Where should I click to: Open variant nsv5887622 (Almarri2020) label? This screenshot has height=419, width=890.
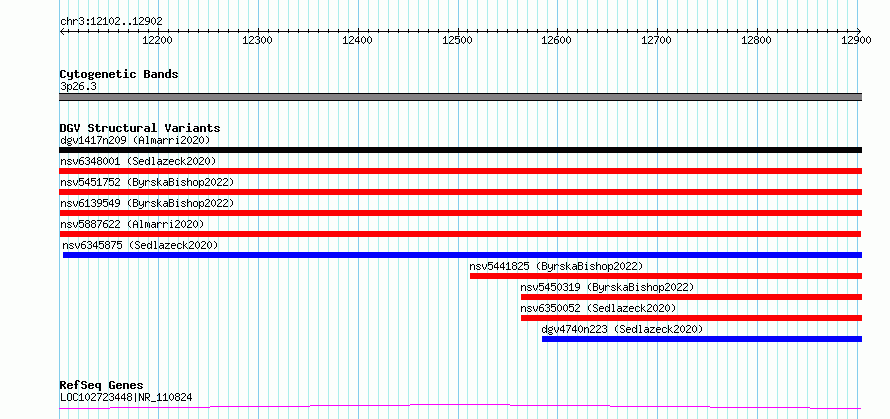(x=132, y=224)
